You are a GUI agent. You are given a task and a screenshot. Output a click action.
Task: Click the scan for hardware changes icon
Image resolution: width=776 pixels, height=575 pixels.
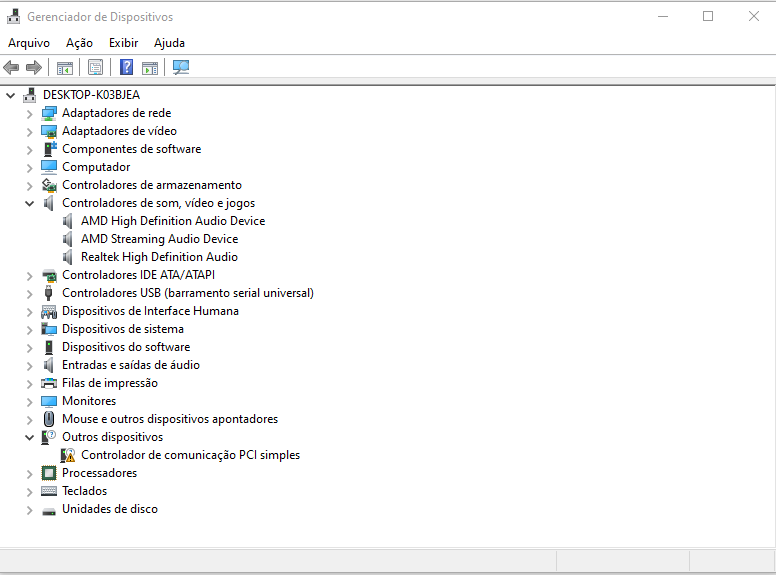coord(181,67)
